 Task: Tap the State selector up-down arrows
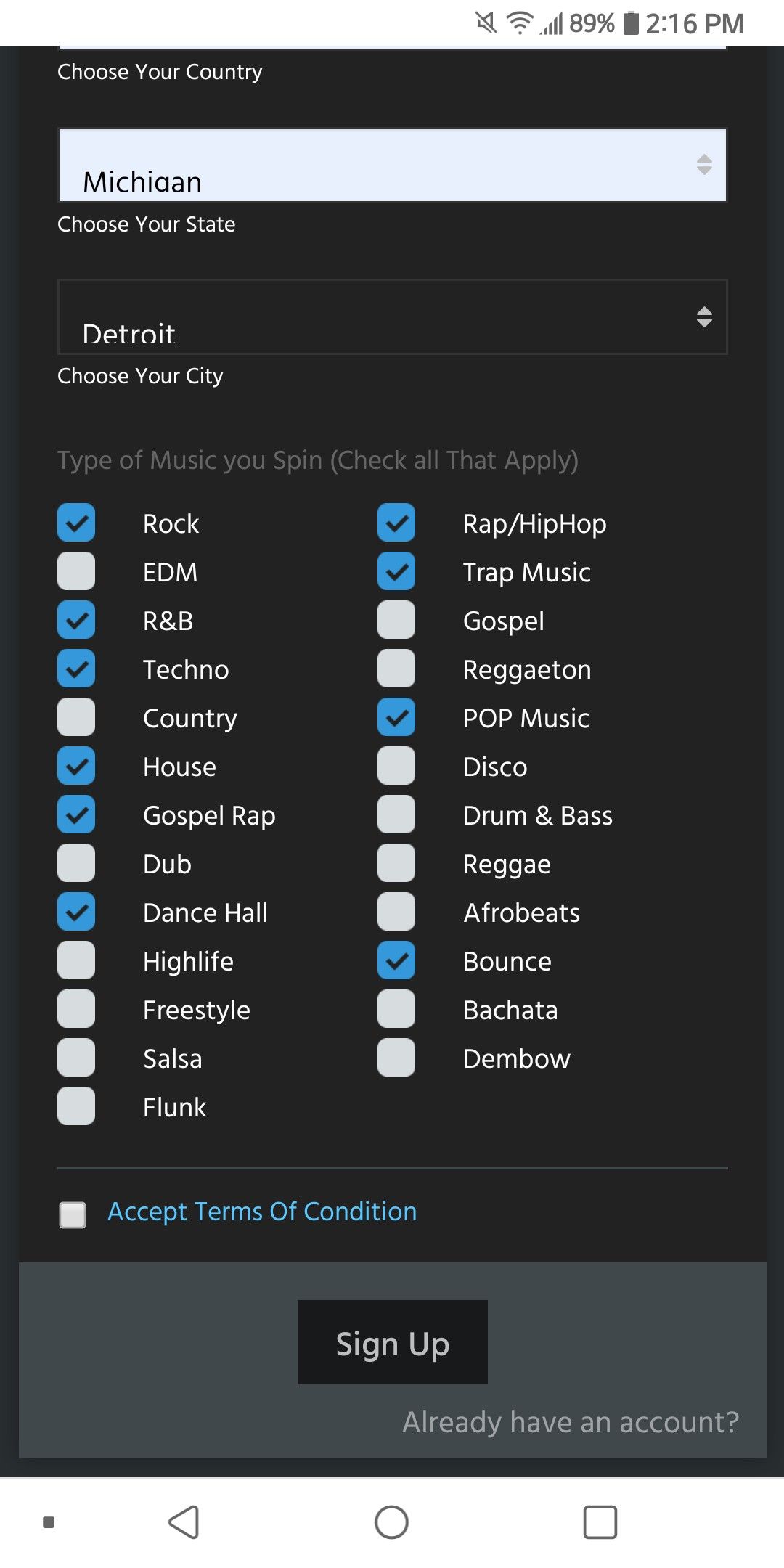click(x=703, y=165)
